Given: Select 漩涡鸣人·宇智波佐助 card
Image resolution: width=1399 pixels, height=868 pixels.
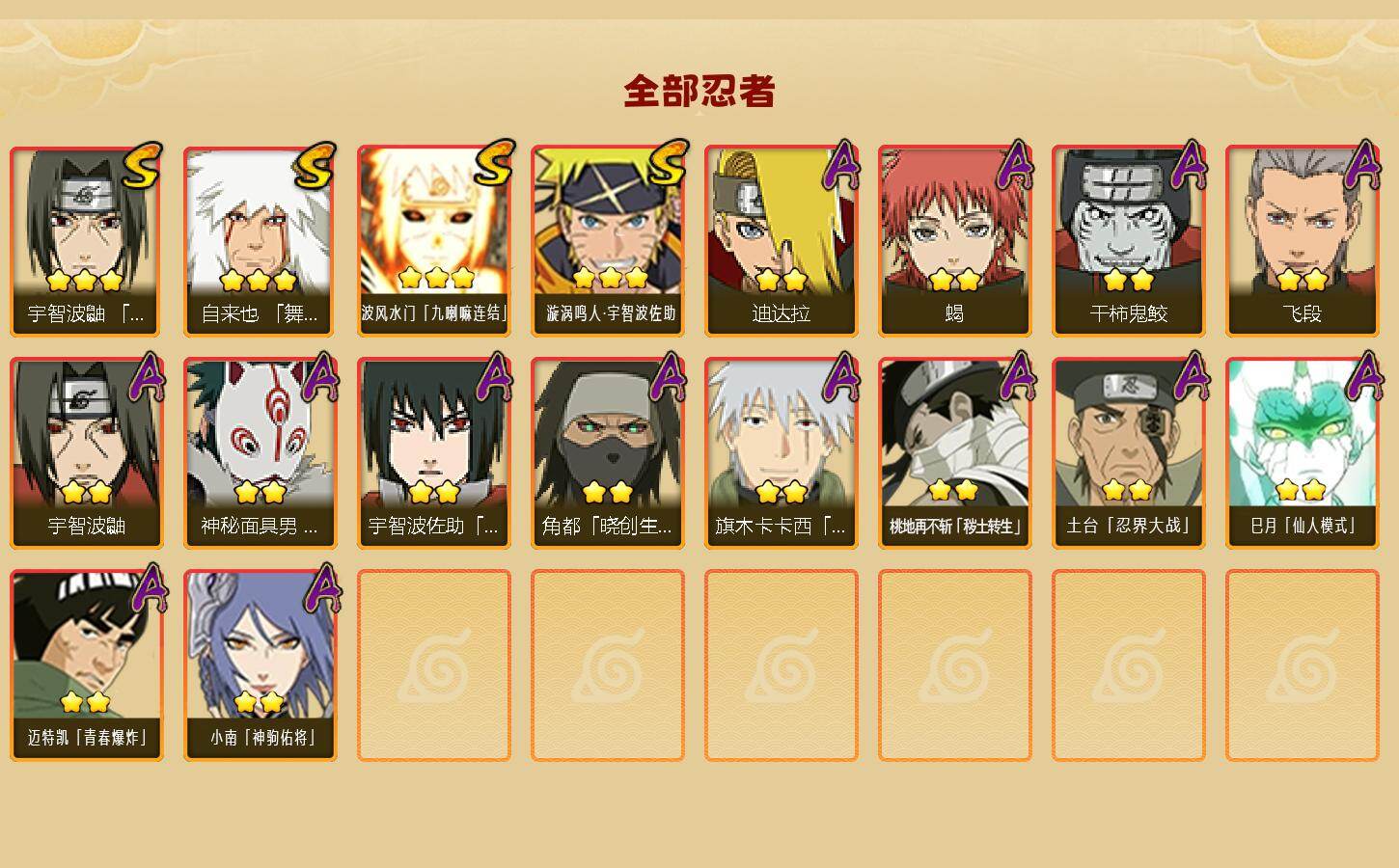Looking at the screenshot, I should tap(608, 241).
